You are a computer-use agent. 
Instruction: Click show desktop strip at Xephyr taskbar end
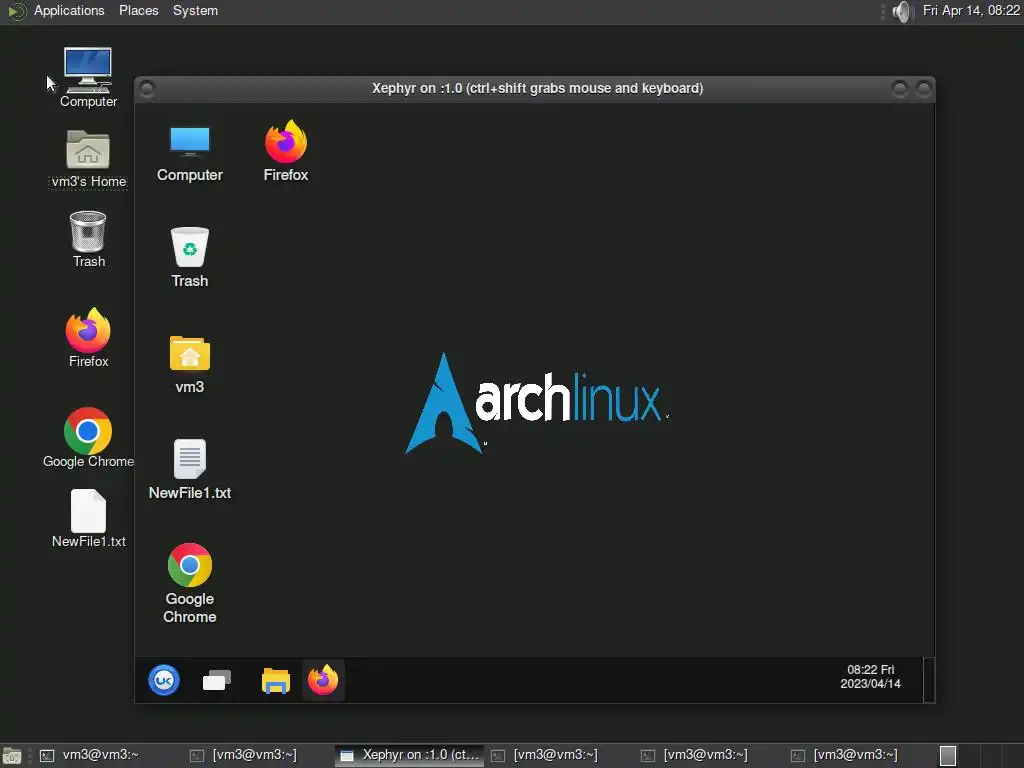(929, 680)
